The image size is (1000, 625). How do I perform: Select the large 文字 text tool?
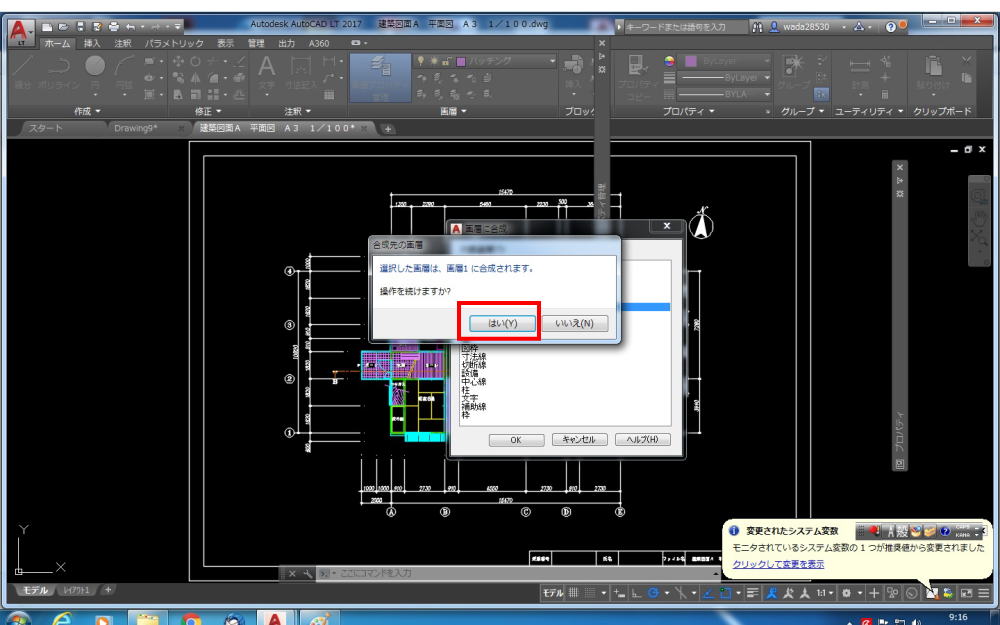[x=267, y=71]
